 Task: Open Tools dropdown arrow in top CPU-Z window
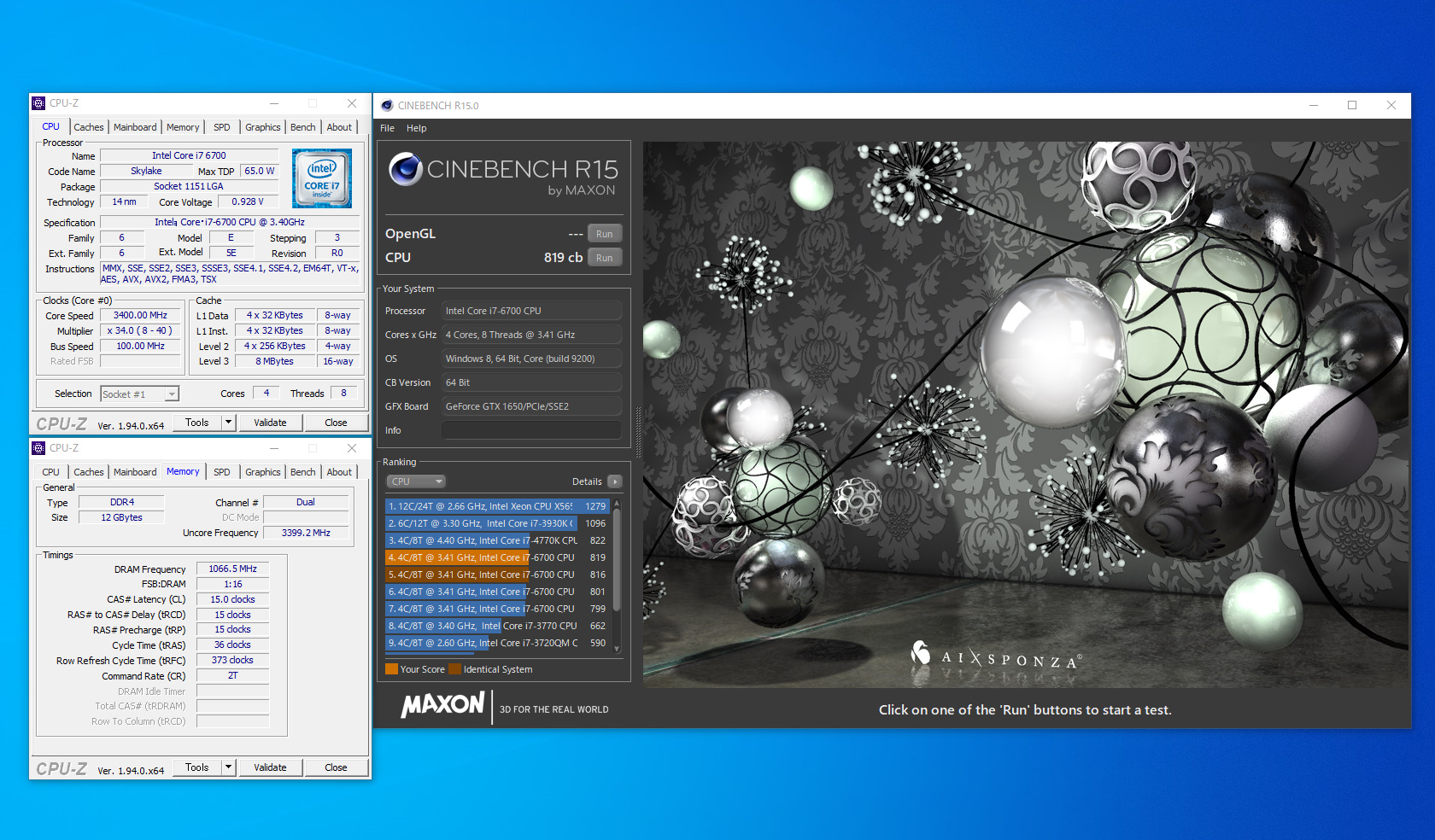point(228,423)
